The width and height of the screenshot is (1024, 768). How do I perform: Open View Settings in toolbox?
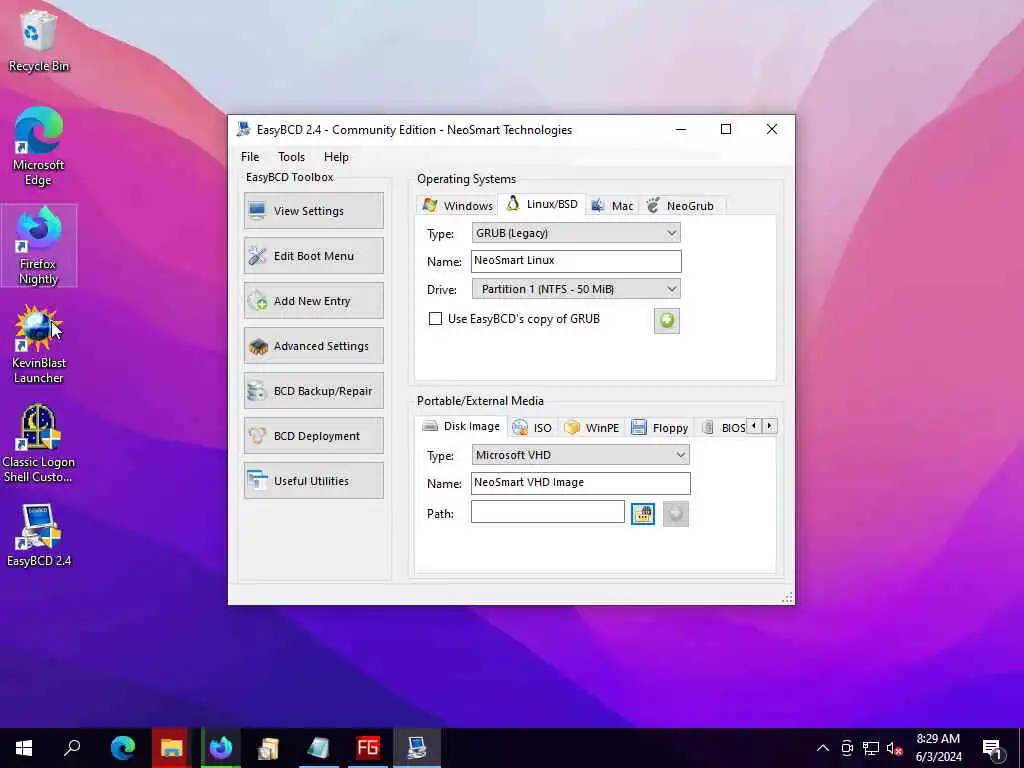tap(314, 211)
